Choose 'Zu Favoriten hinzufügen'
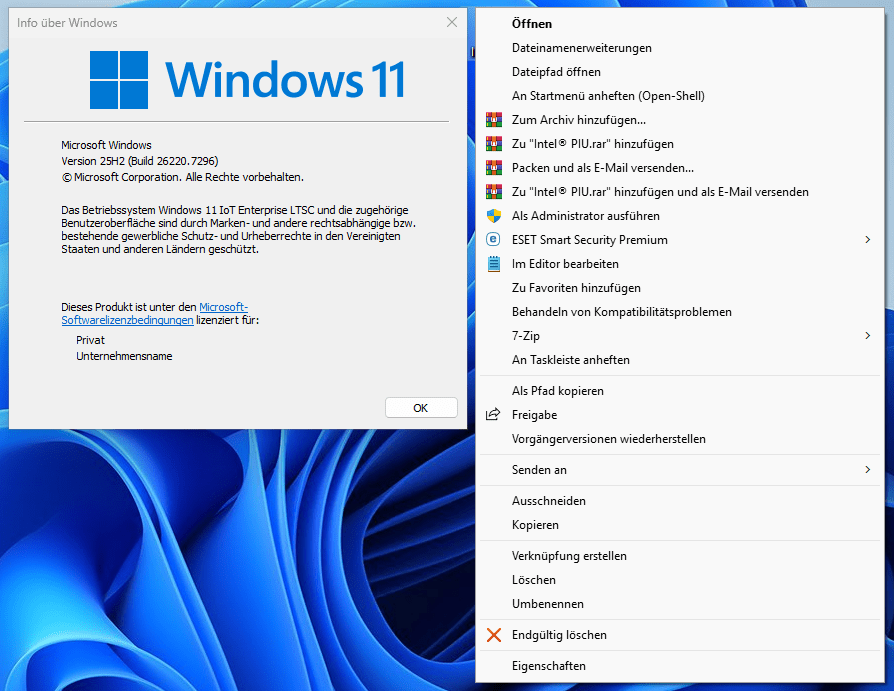 tap(680, 287)
